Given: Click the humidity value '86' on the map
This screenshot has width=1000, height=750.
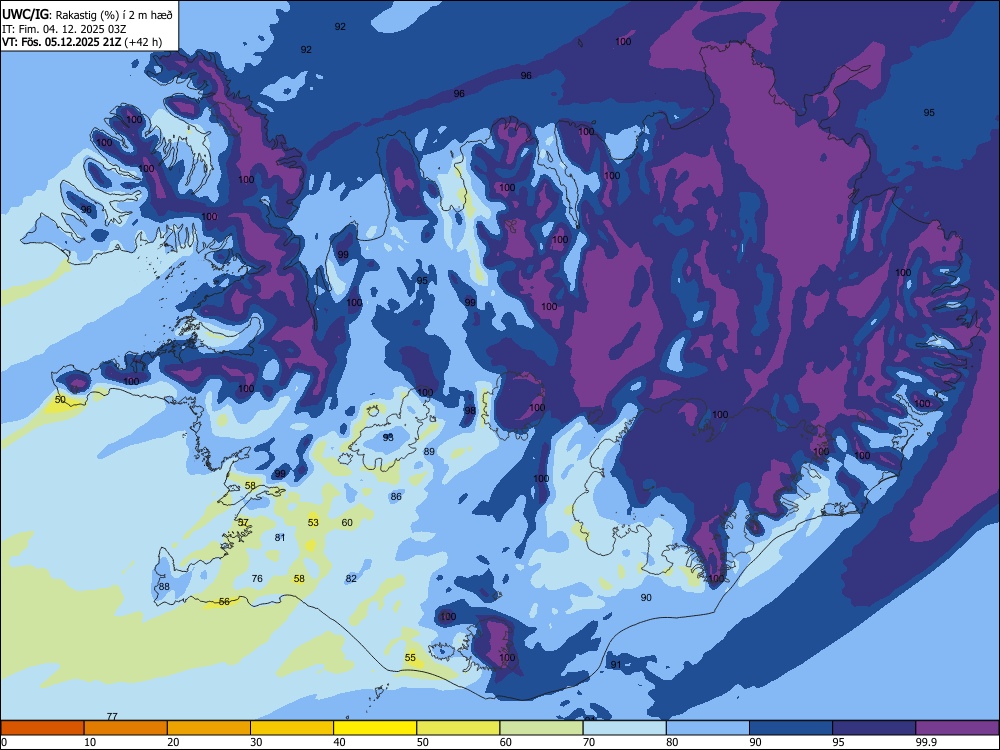Looking at the screenshot, I should pos(396,496).
